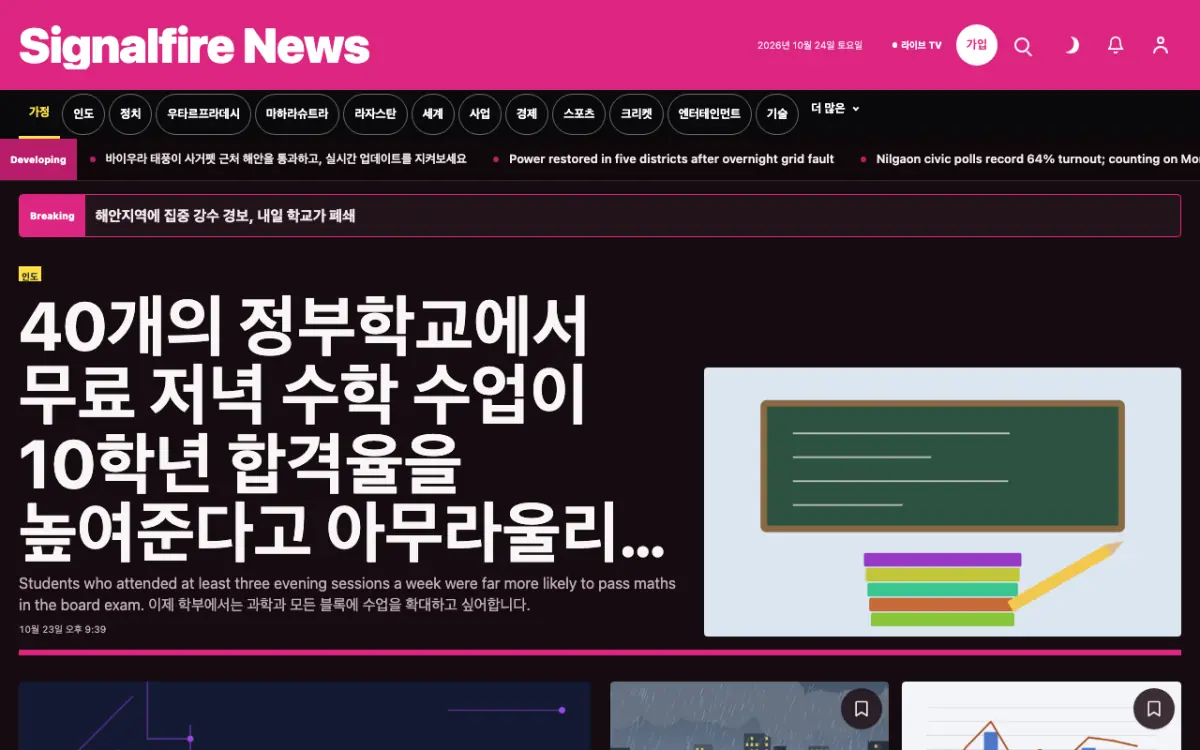Viewport: 1200px width, 750px height.
Task: Open the dark blue circuit article card
Action: [305, 716]
